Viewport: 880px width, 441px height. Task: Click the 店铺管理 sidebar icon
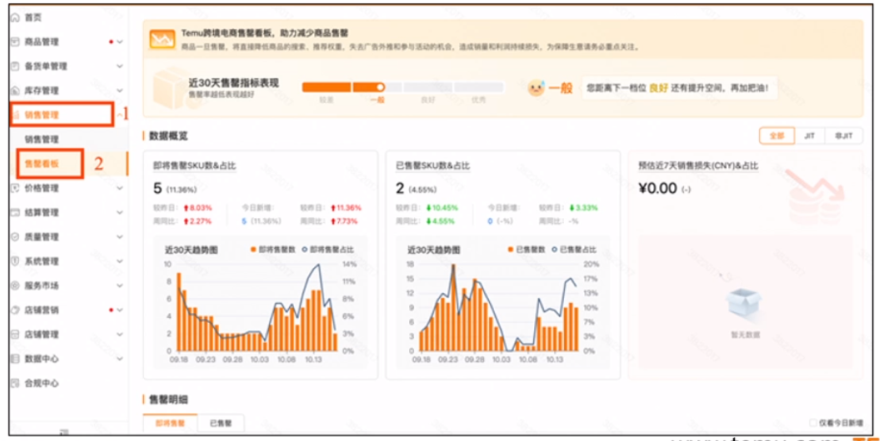[15, 334]
